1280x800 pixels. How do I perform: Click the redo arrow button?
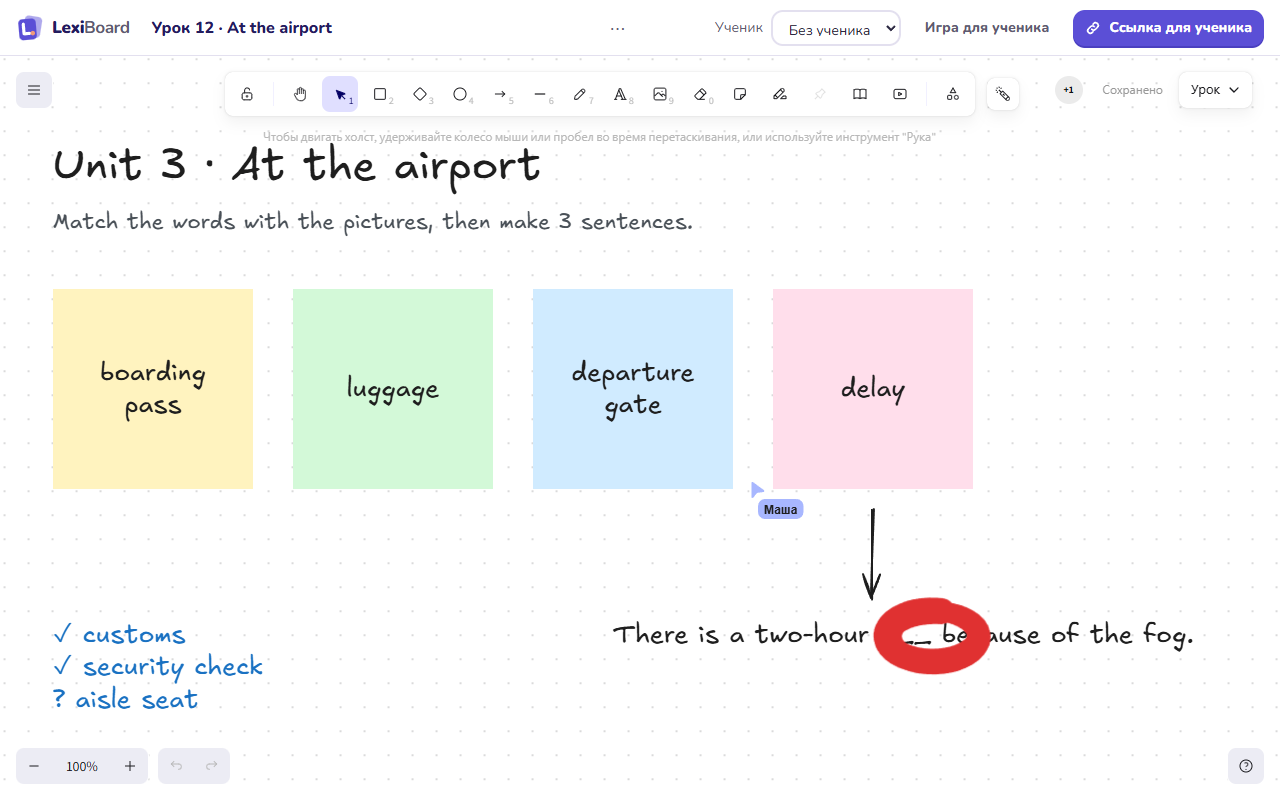[212, 766]
